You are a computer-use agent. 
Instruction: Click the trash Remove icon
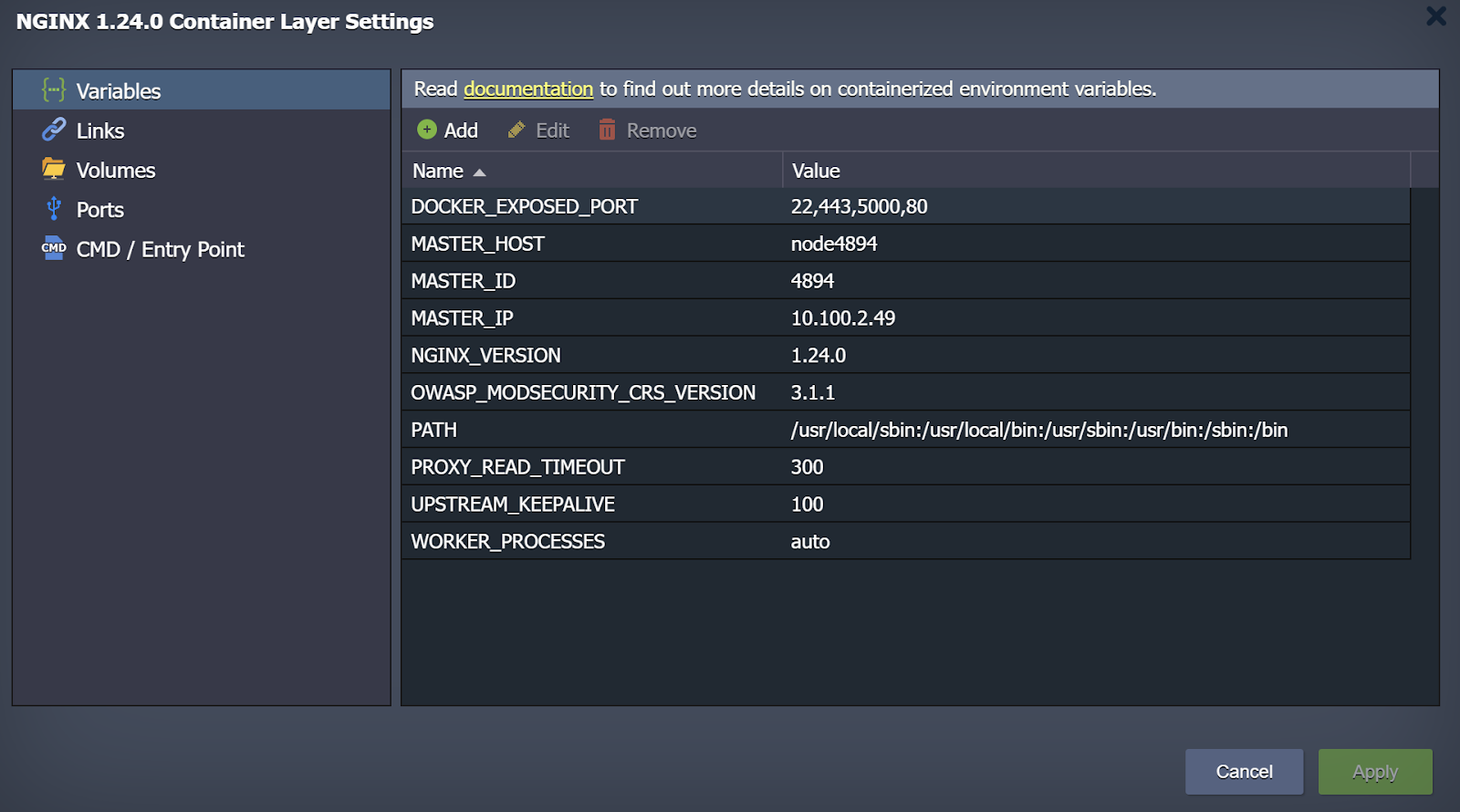[x=607, y=130]
